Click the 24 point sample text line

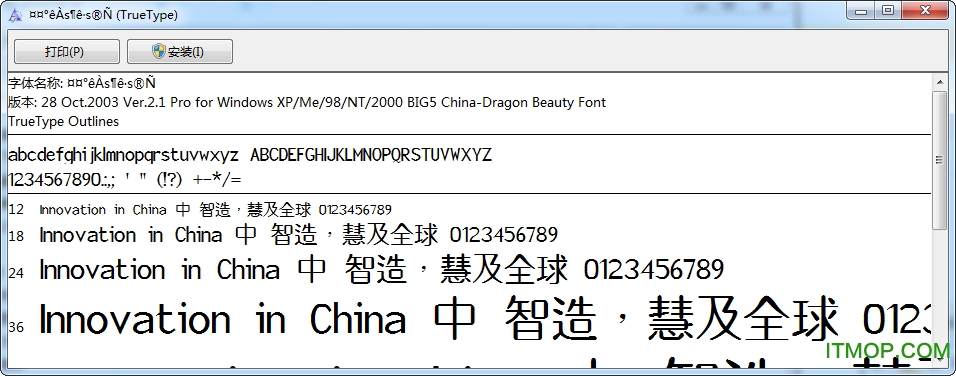point(382,270)
